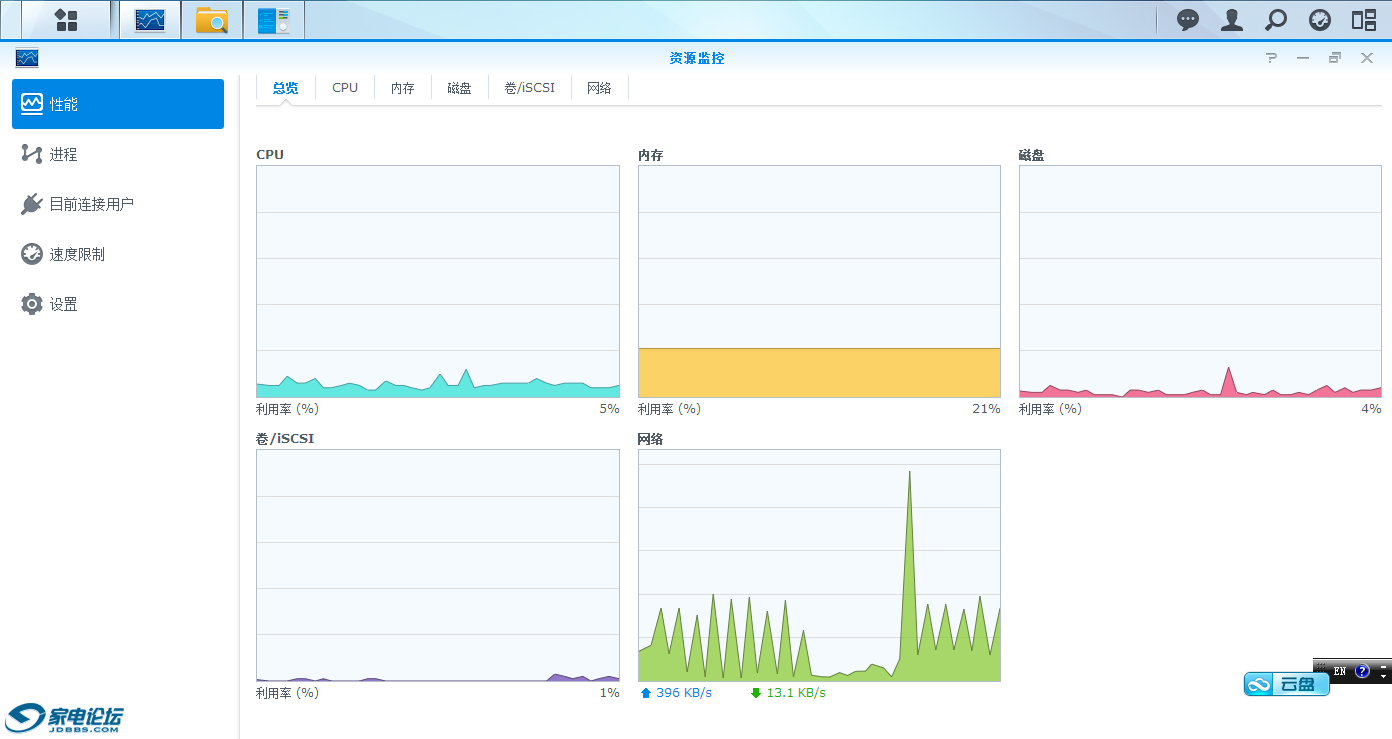Viewport: 1392px width, 739px height.
Task: Open the third blue-panel taskbar app
Action: coord(273,20)
